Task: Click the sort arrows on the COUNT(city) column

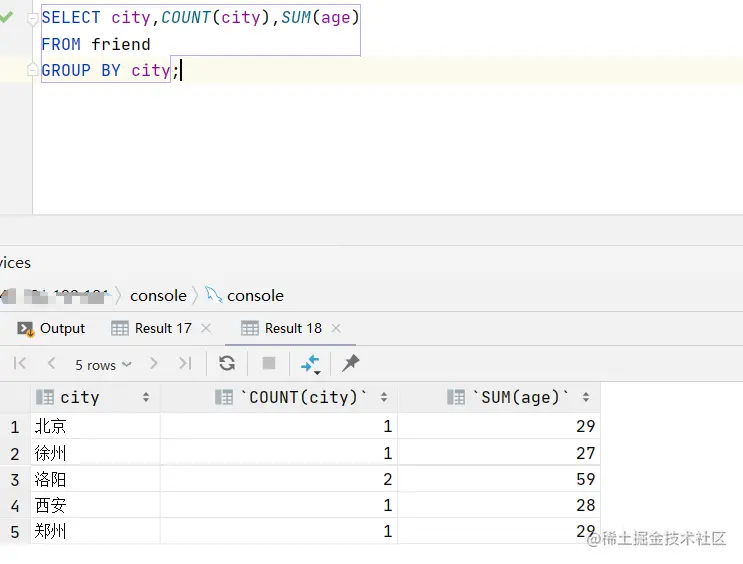Action: pyautogui.click(x=384, y=397)
